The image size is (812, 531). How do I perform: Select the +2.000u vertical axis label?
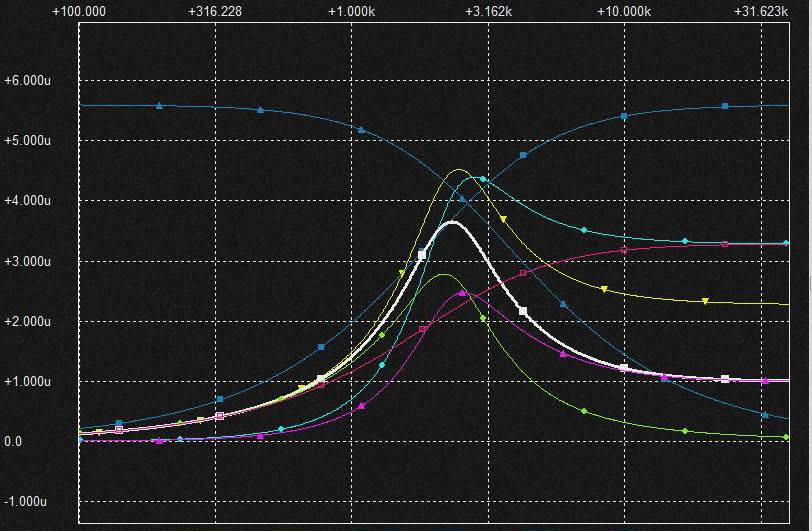pos(27,321)
